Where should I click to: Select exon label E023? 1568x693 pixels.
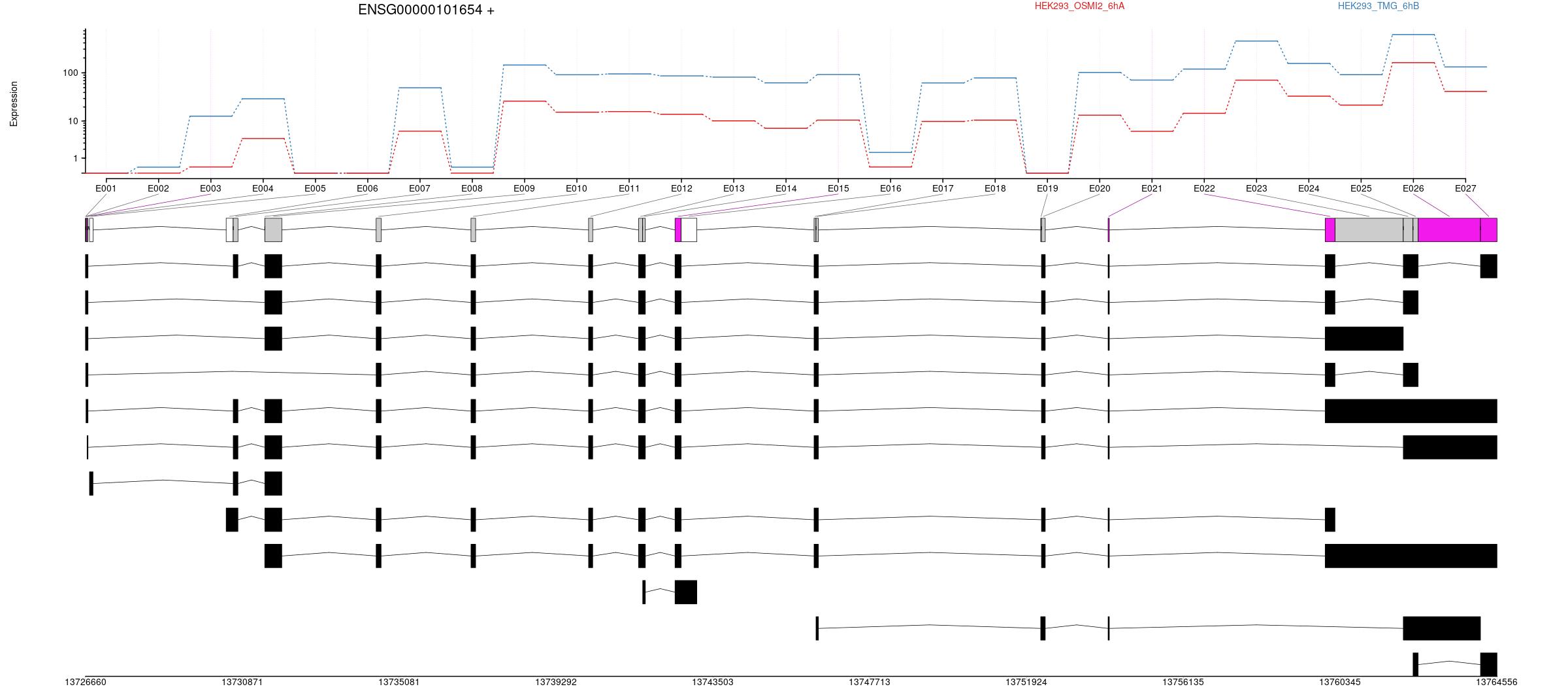point(1256,188)
